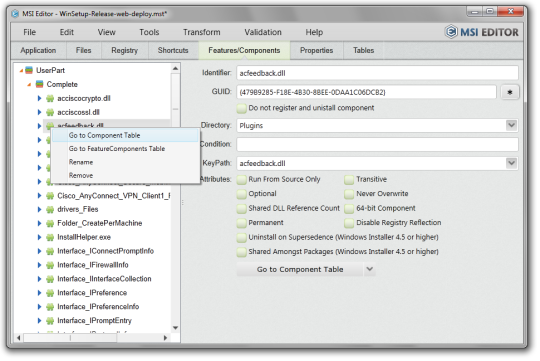Screen dimensions: 540x361
Task: Open dropdown arrow beside Go to Component Table
Action: (370, 269)
